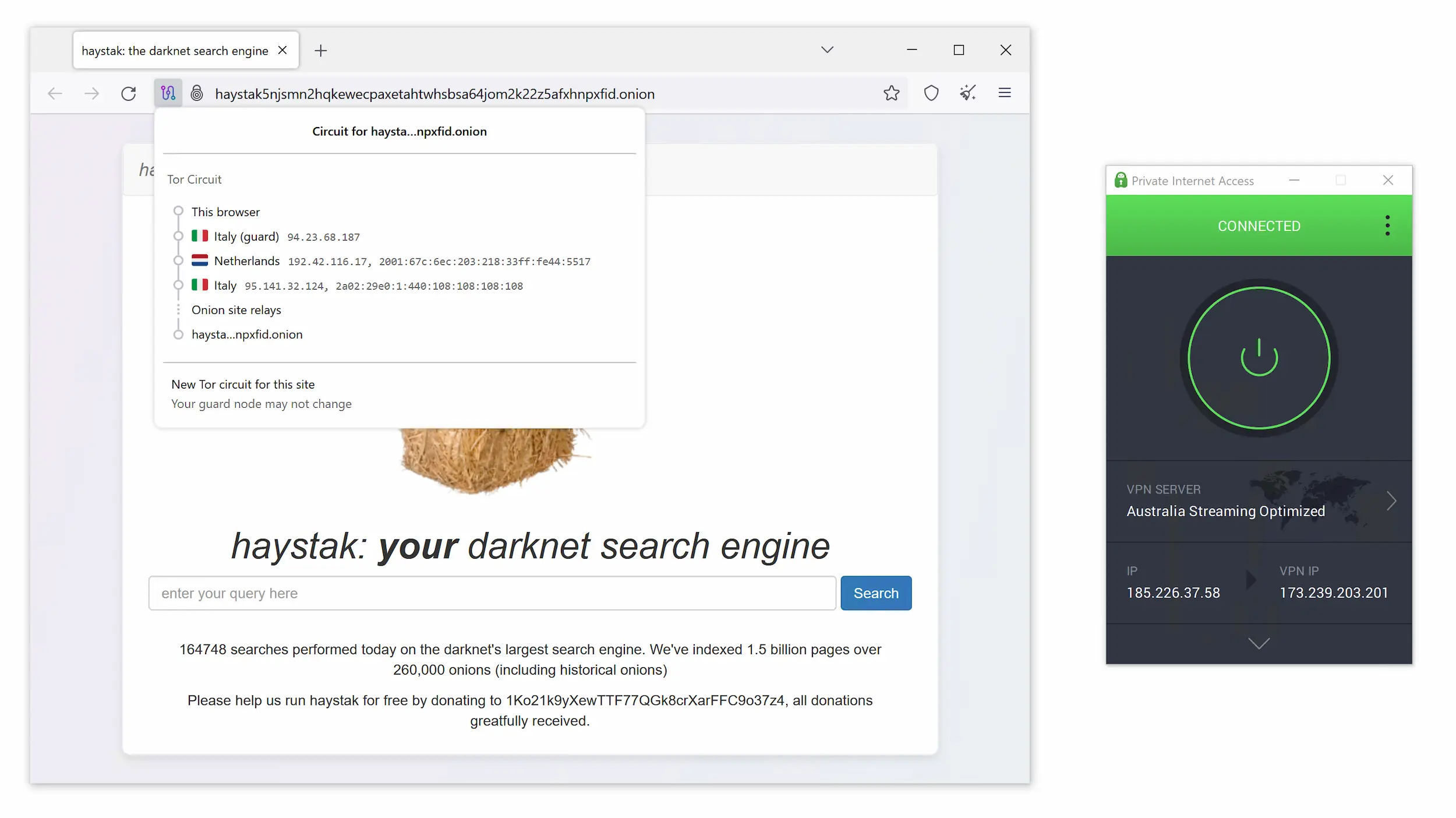Click the page reload icon
The width and height of the screenshot is (1456, 818).
tap(128, 94)
